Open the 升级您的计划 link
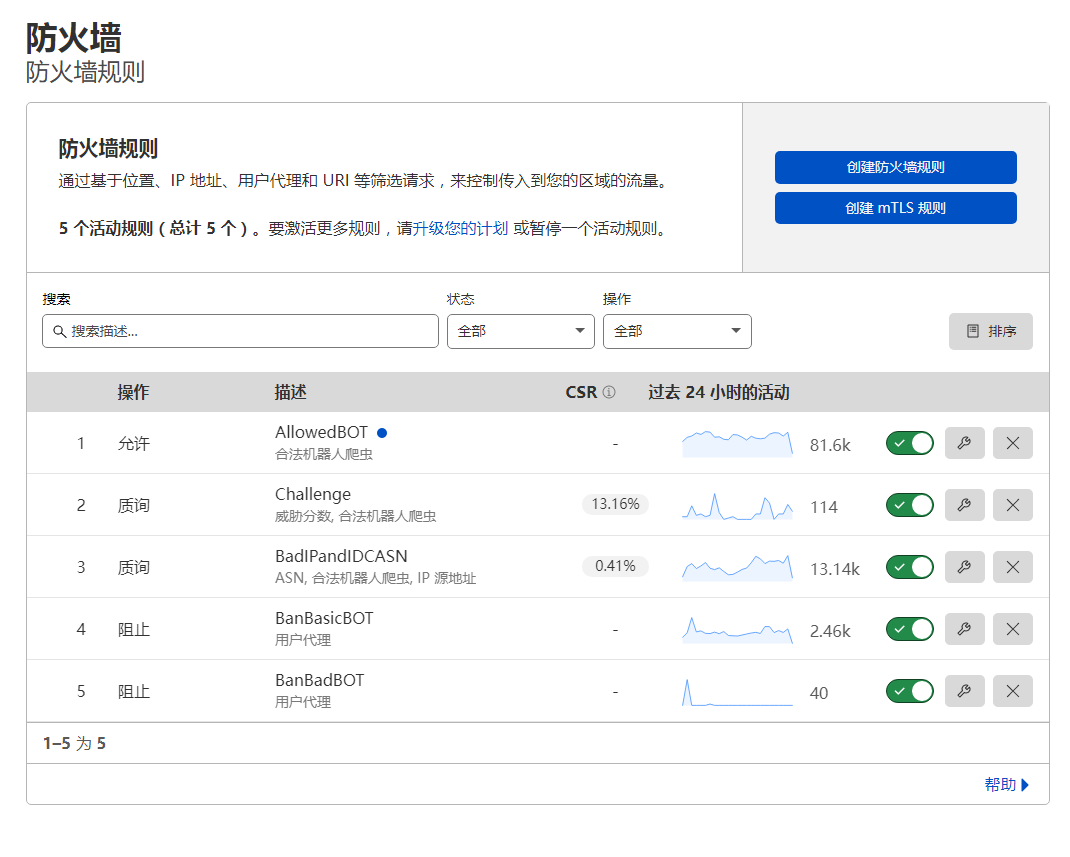1070x857 pixels. click(461, 229)
